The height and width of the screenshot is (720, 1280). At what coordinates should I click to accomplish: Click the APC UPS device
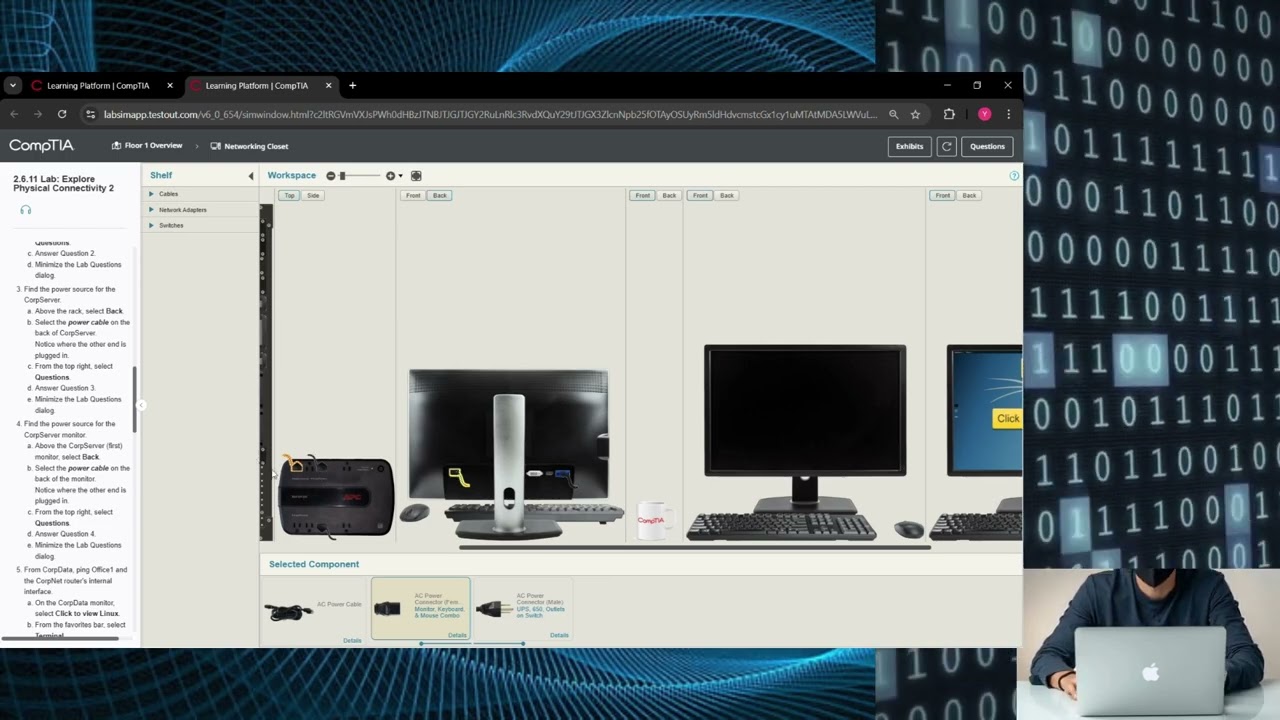coord(335,497)
